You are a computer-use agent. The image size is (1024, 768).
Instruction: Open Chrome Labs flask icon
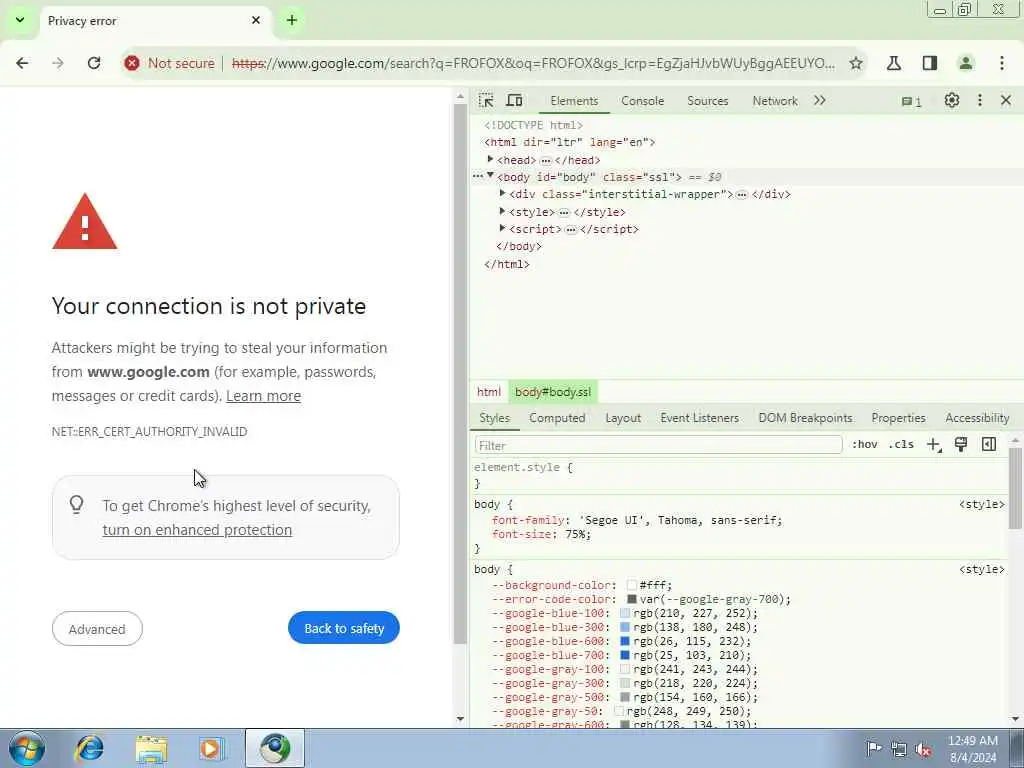[894, 63]
